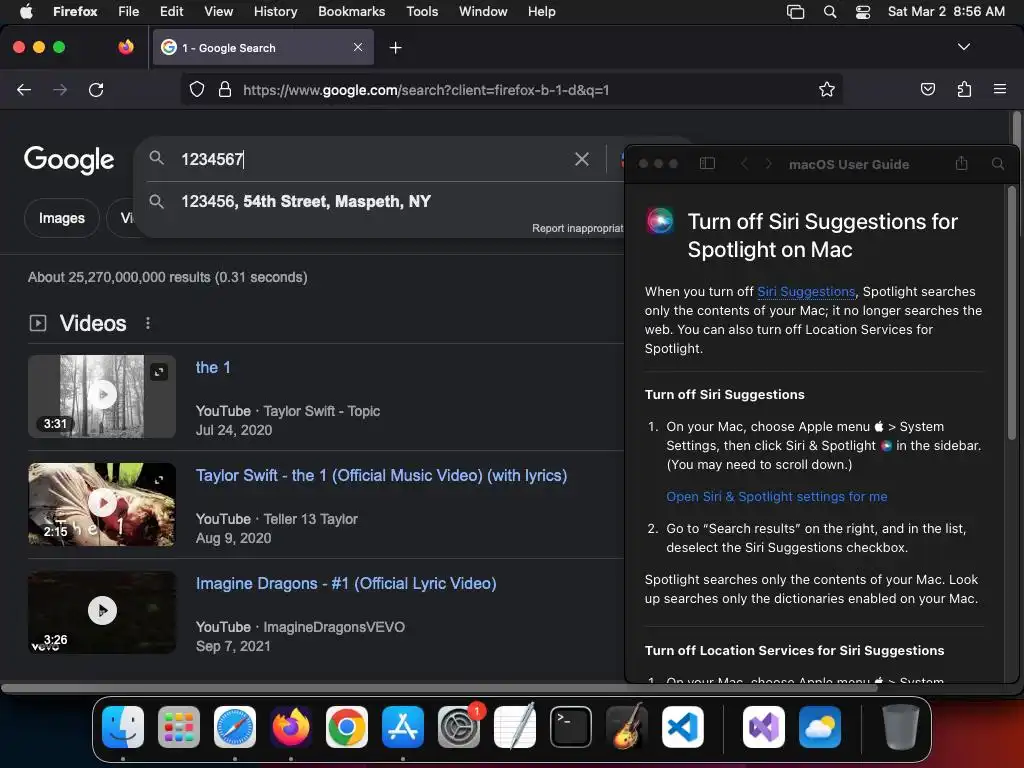Open Control Center in the menu bar
1024x768 pixels.
coord(863,11)
